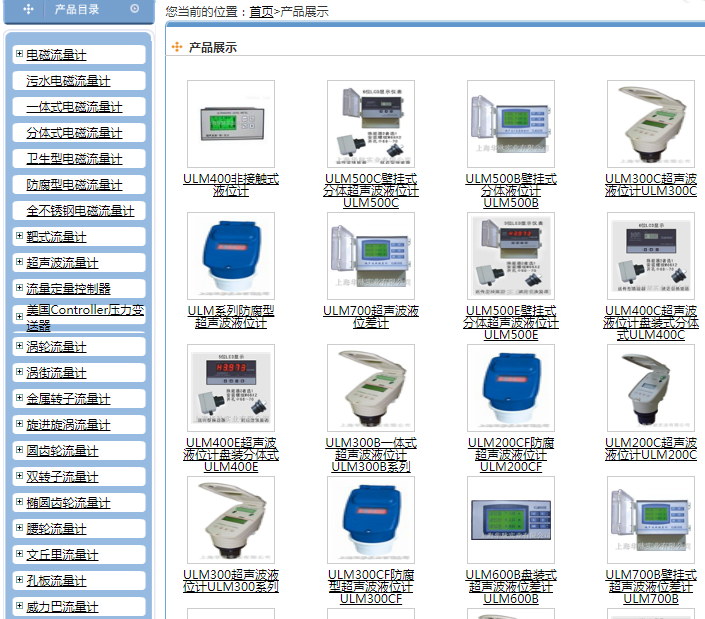Expand the 涡轮流量计 plus icon
The width and height of the screenshot is (705, 619).
(19, 346)
